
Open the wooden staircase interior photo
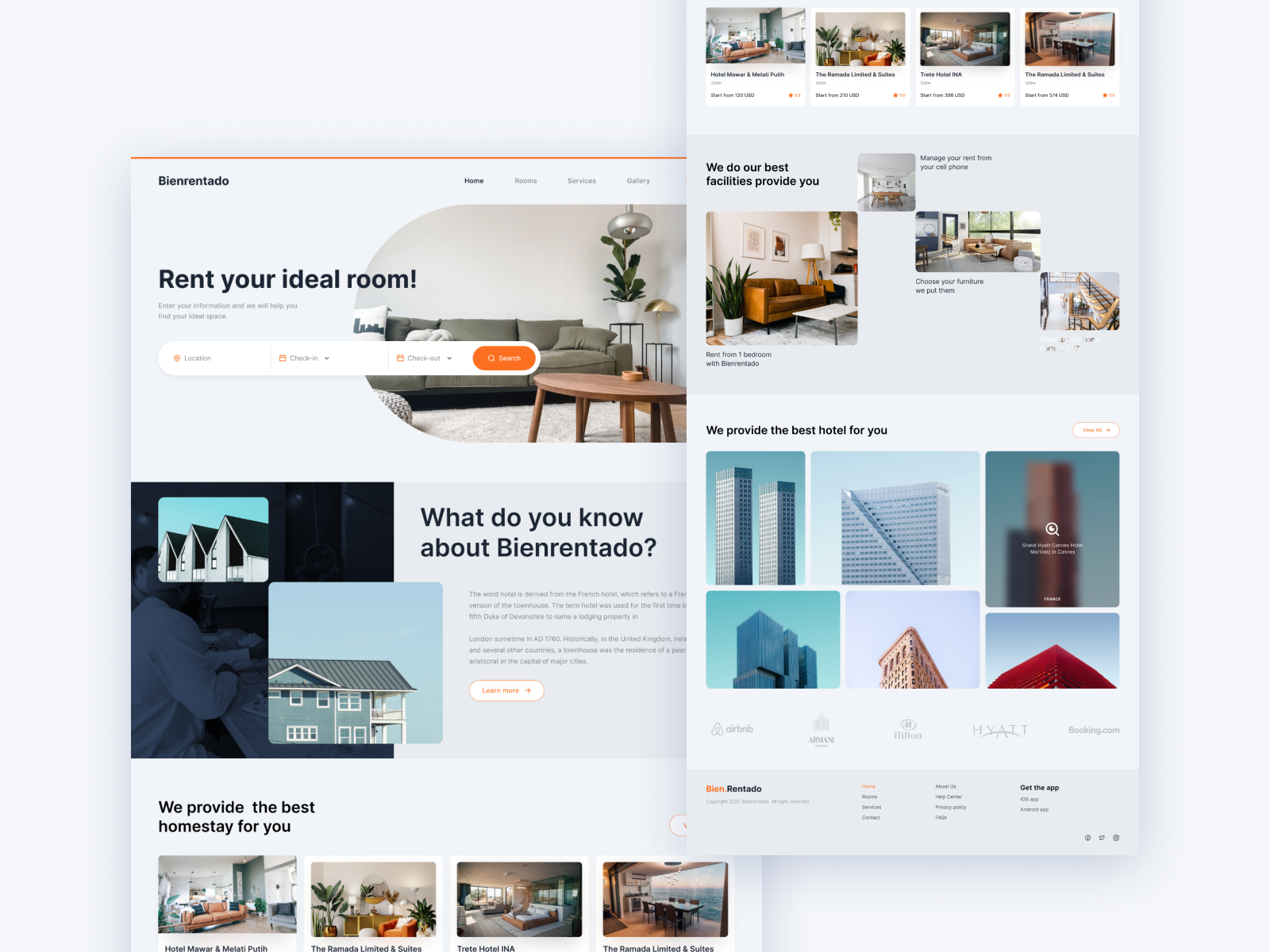(1080, 301)
